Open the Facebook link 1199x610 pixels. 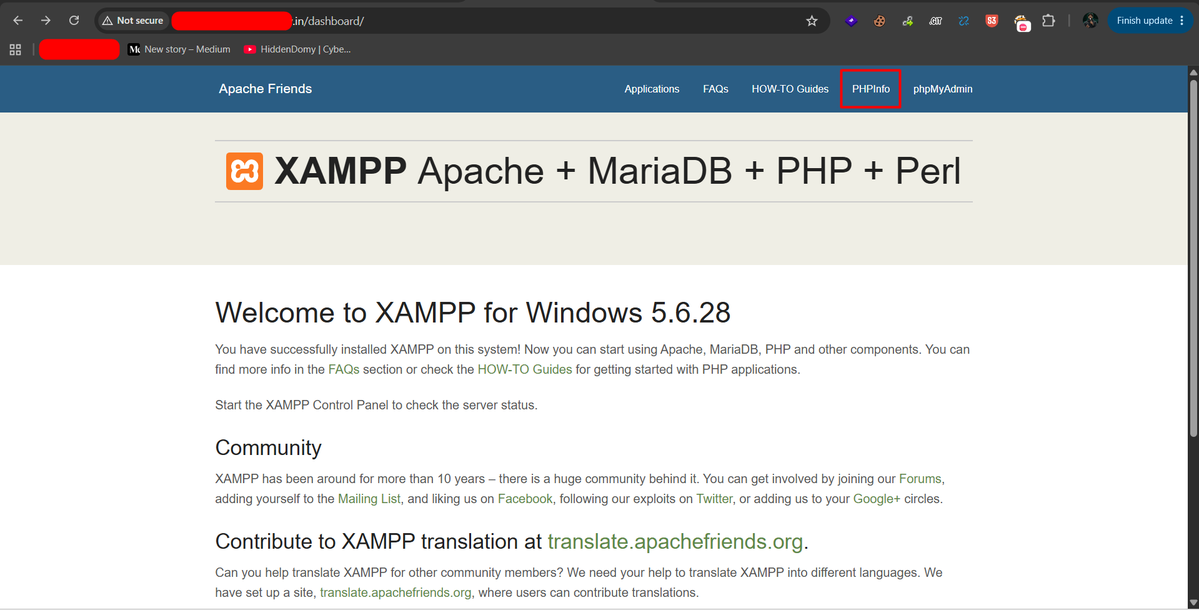pos(525,499)
